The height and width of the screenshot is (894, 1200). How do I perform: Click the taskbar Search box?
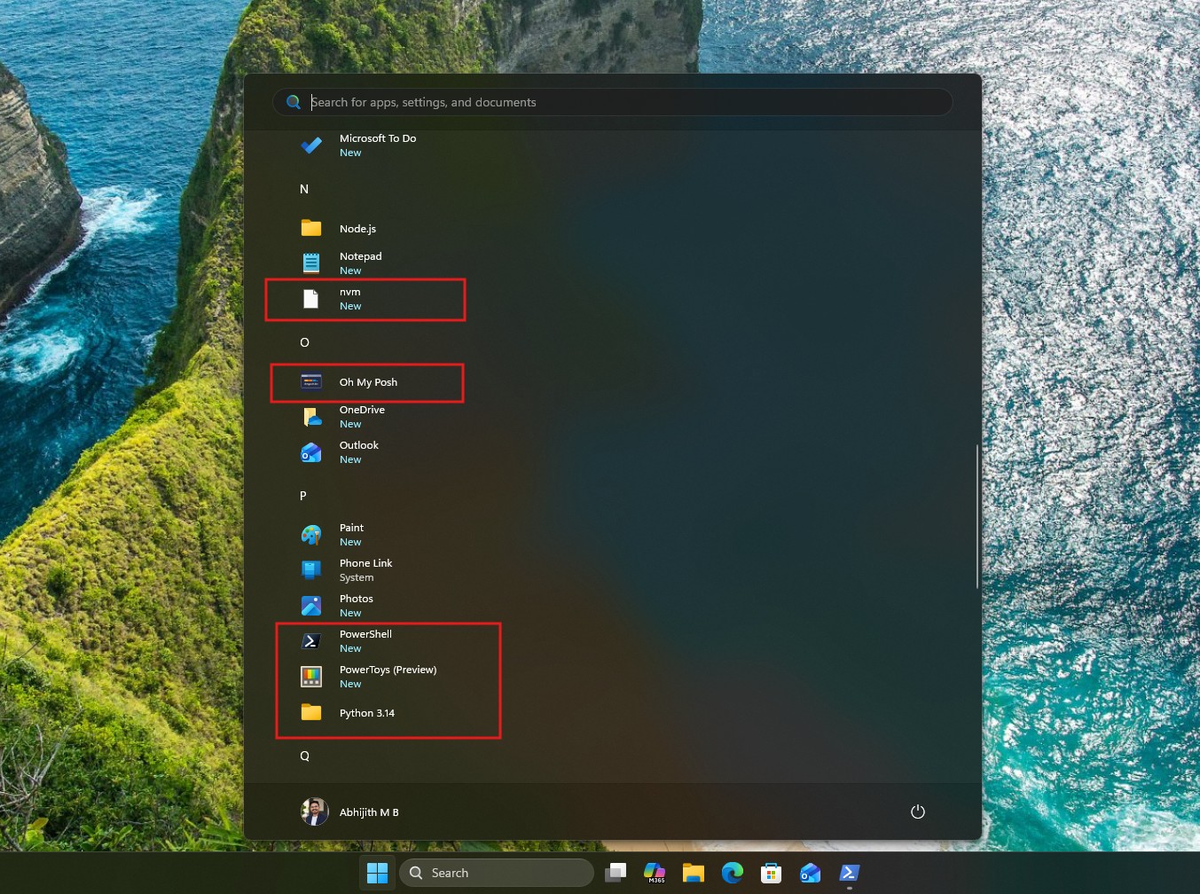[496, 873]
